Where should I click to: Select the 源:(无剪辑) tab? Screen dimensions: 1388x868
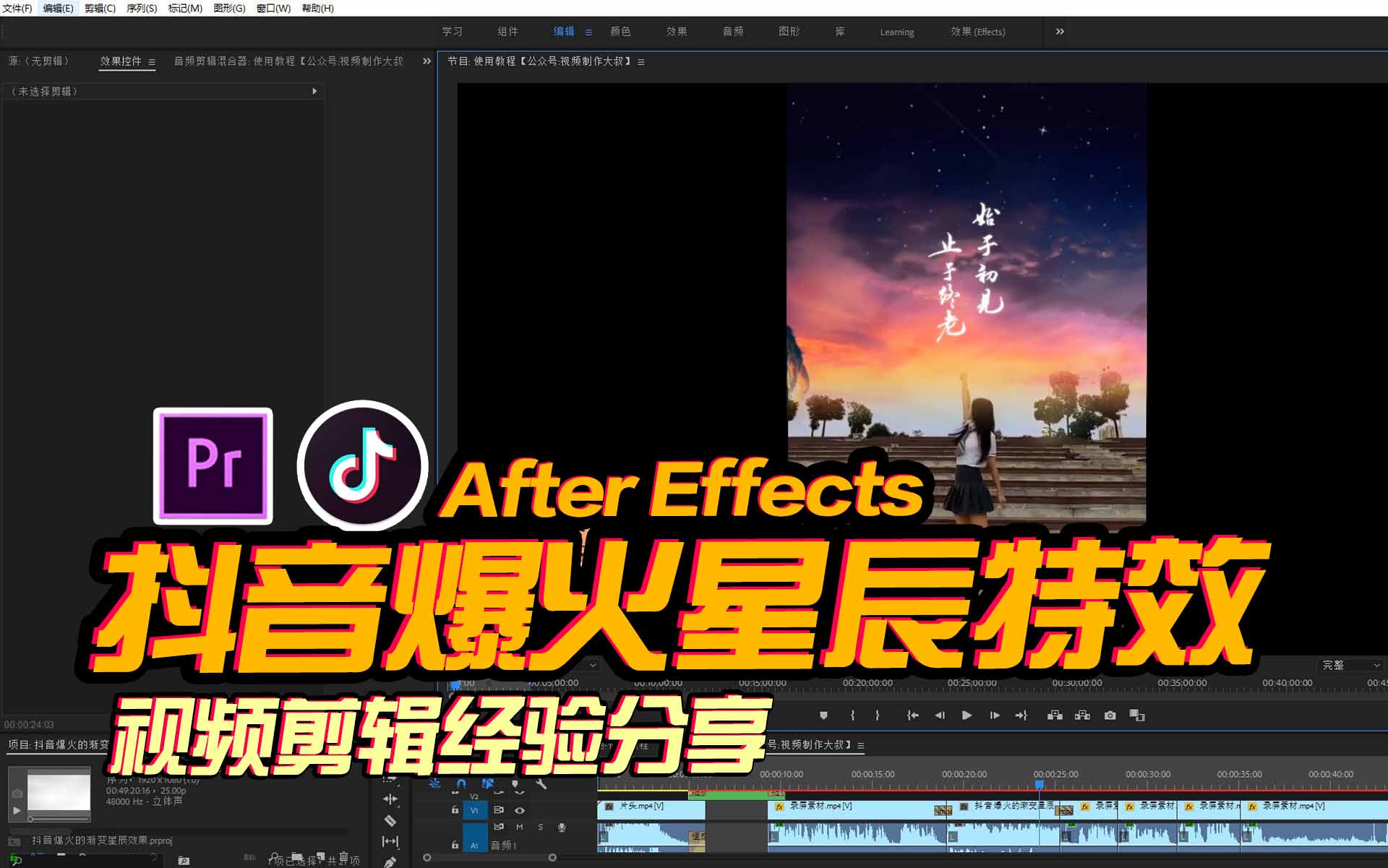[39, 61]
